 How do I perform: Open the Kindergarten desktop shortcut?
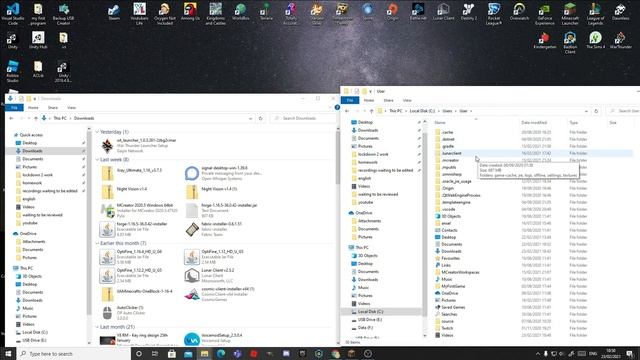coord(544,41)
